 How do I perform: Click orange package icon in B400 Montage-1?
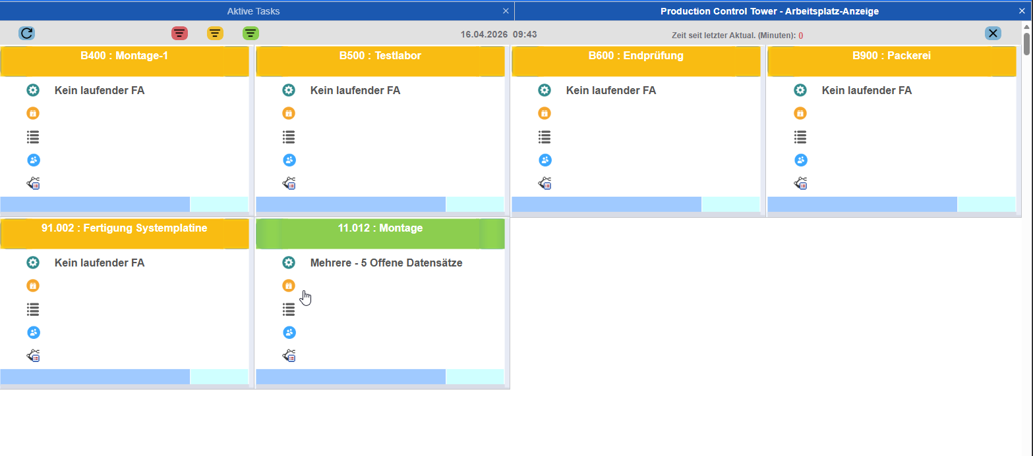point(33,113)
